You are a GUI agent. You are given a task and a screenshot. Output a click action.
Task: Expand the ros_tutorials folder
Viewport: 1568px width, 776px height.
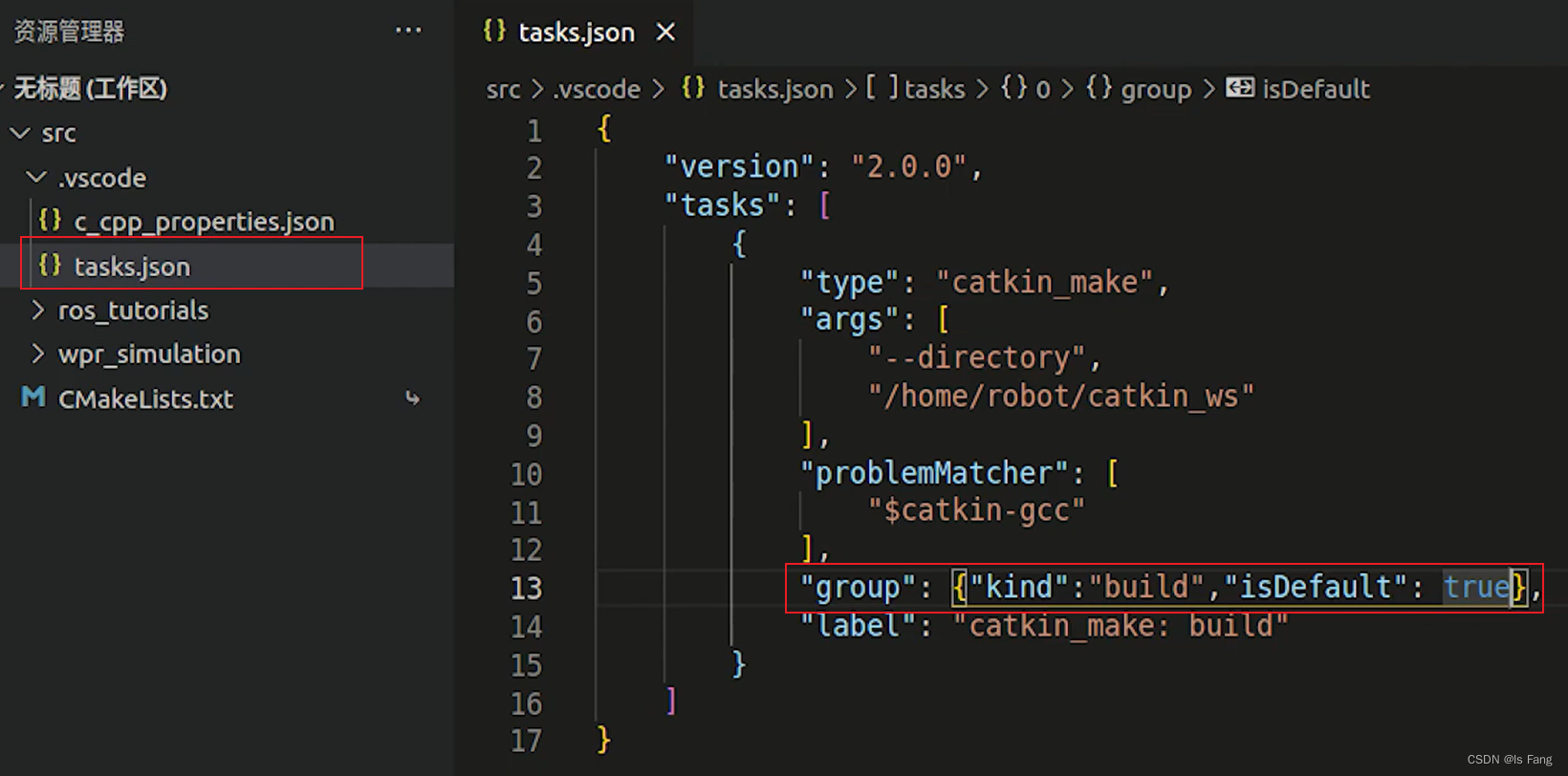(x=38, y=310)
